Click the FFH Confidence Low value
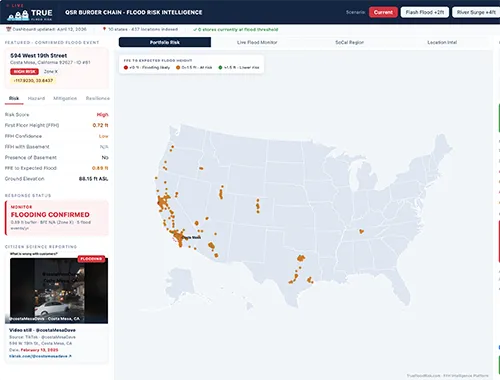Image resolution: width=500 pixels, height=380 pixels. pyautogui.click(x=104, y=136)
